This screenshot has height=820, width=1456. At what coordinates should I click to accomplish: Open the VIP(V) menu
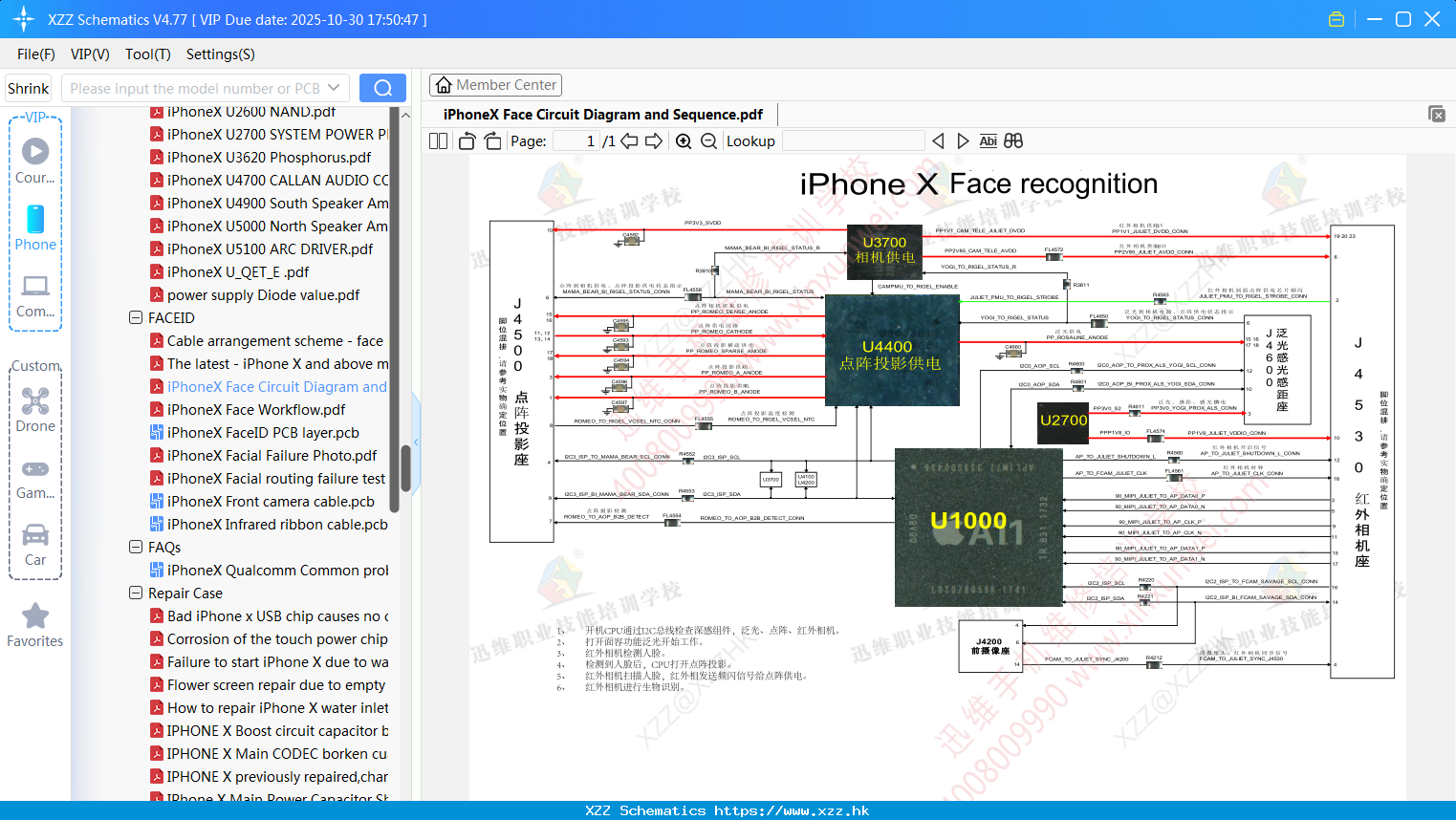(x=90, y=54)
